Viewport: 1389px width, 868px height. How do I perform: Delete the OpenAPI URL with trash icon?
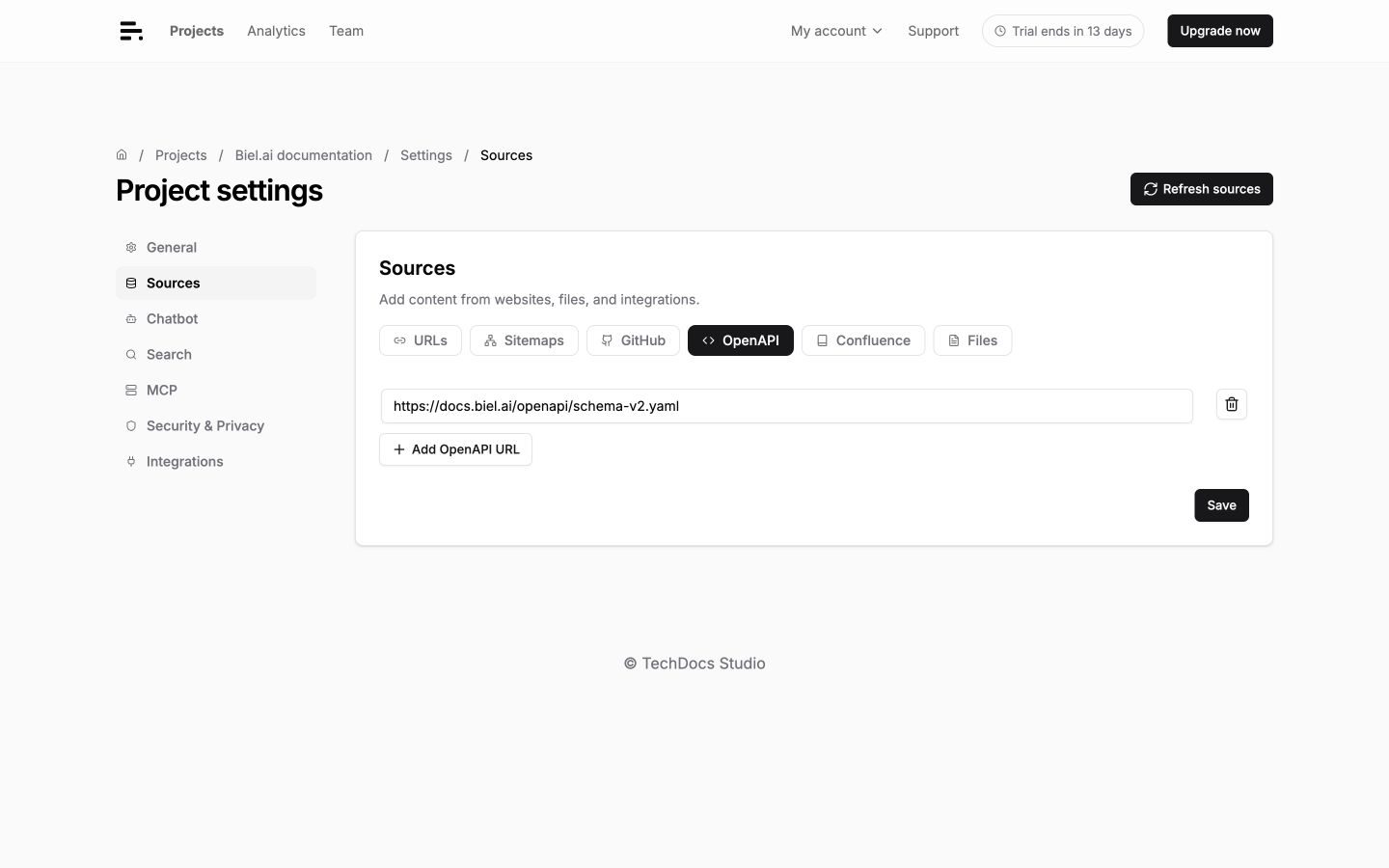pos(1232,405)
